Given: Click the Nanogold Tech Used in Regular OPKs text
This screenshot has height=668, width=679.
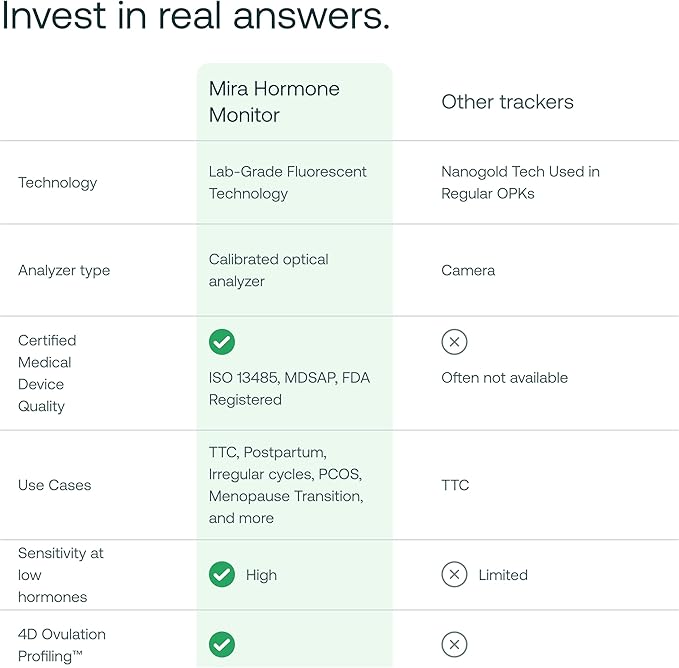Looking at the screenshot, I should pos(520,183).
